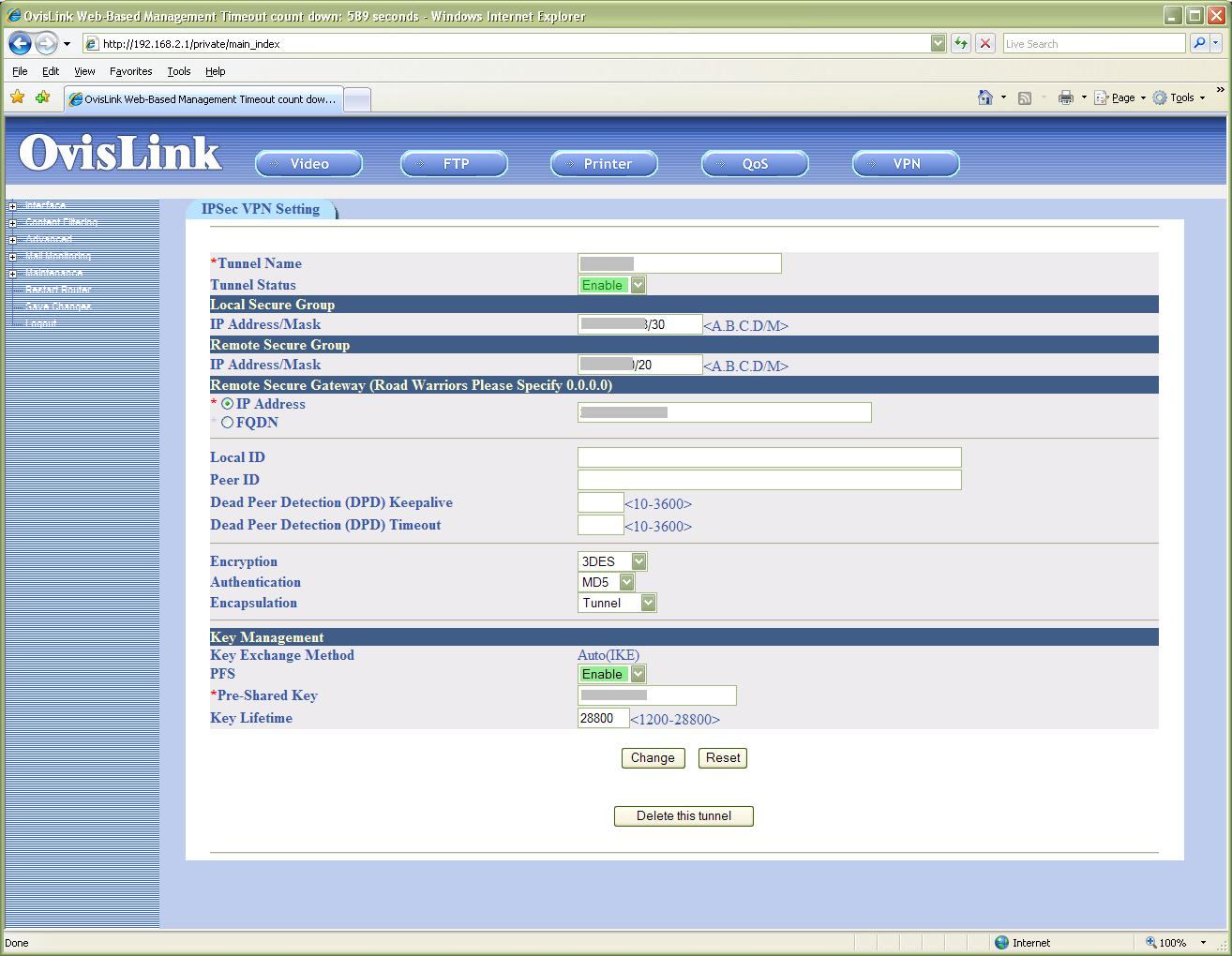1232x956 pixels.
Task: Open the Tools gear menu in command bar
Action: (x=1179, y=97)
